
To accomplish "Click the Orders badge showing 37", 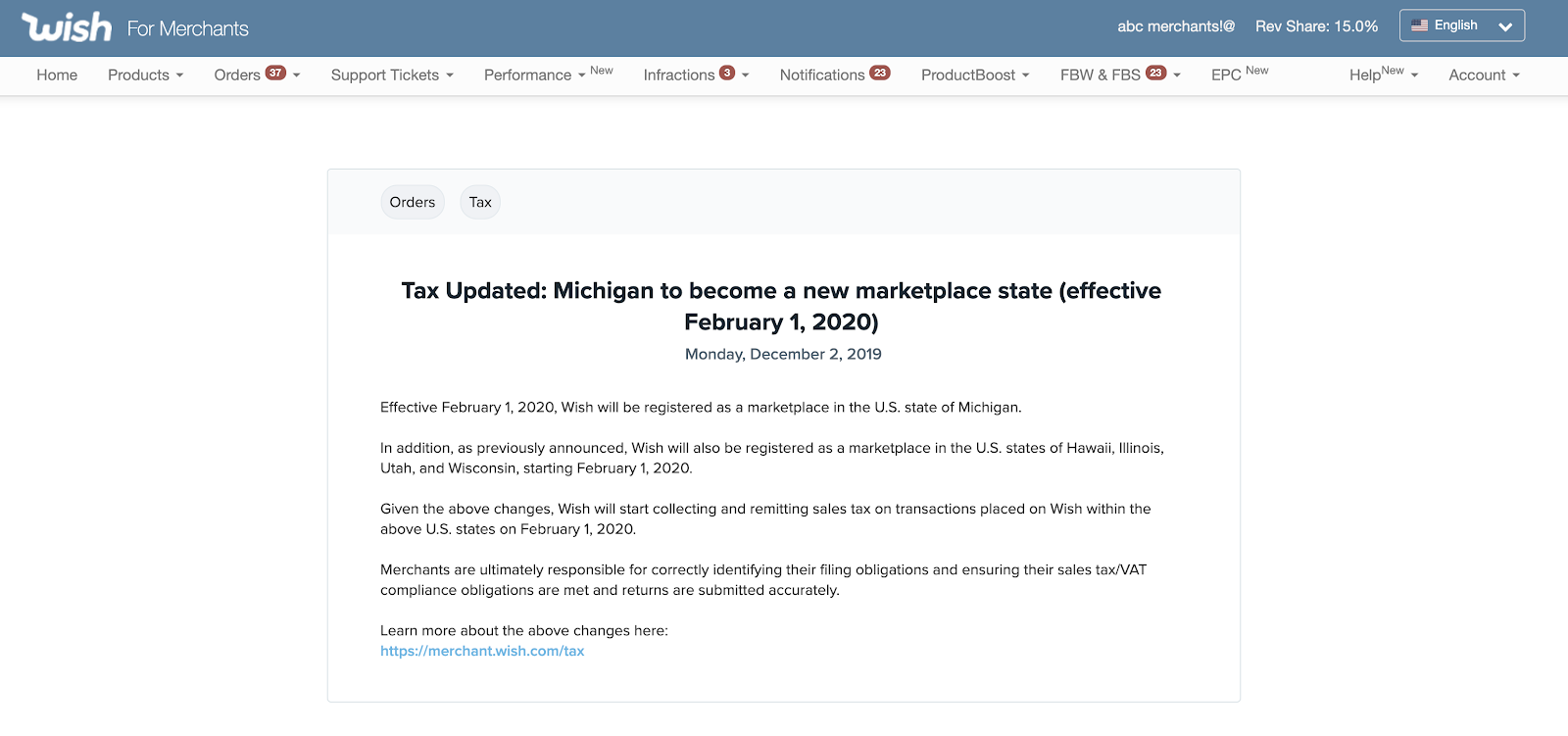I will (275, 73).
